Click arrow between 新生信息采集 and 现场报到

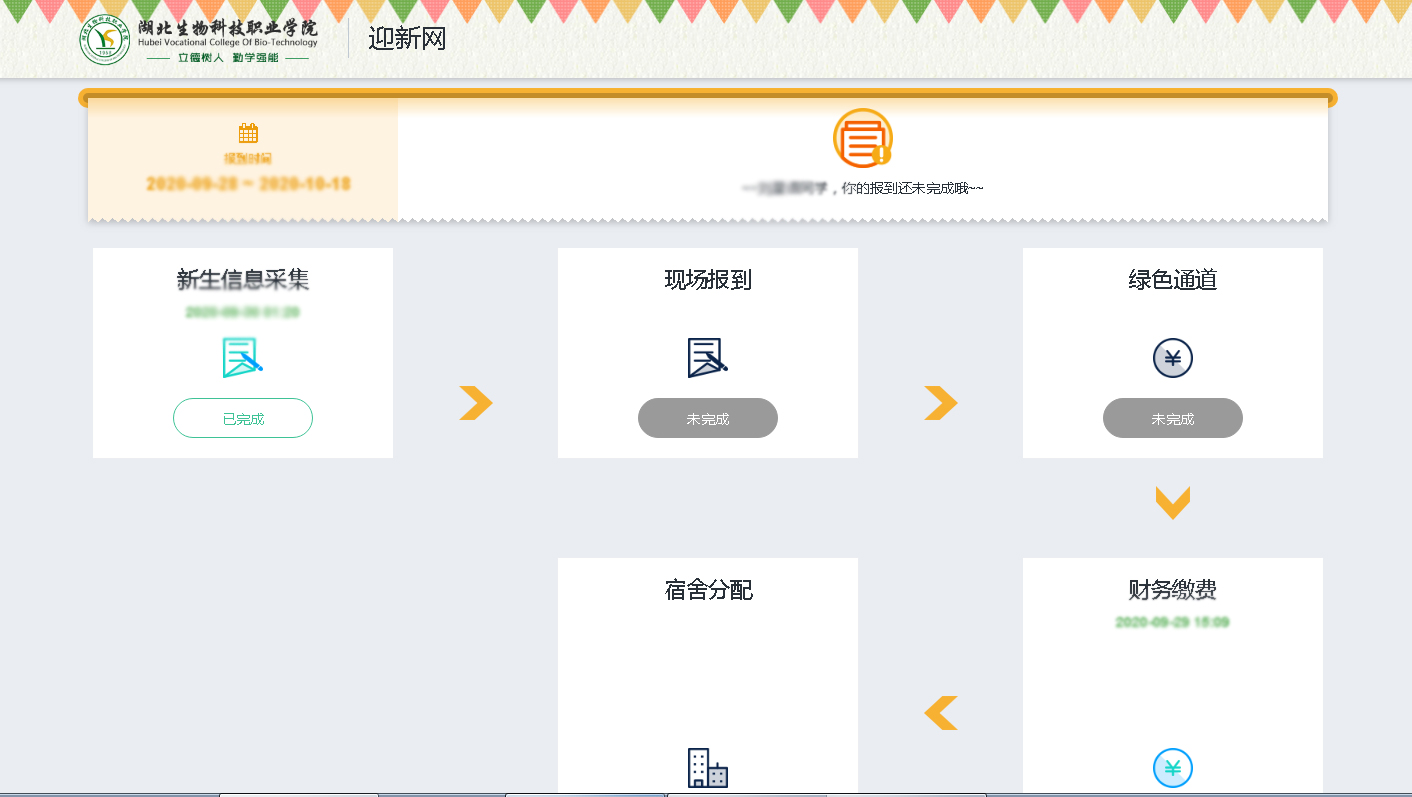click(476, 403)
